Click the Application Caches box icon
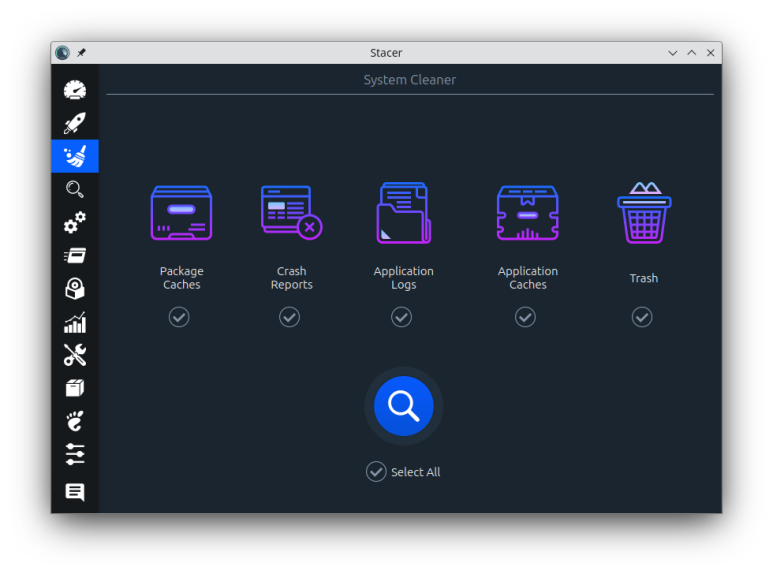Viewport: 773px width, 574px height. pyautogui.click(x=527, y=213)
